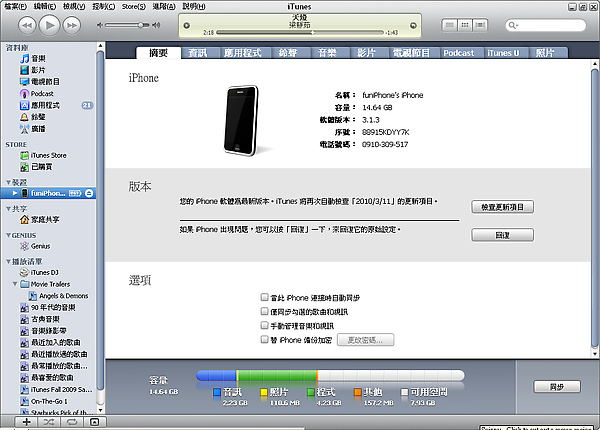Switch to Cover Flow view icon
This screenshot has width=600, height=430.
[x=480, y=25]
